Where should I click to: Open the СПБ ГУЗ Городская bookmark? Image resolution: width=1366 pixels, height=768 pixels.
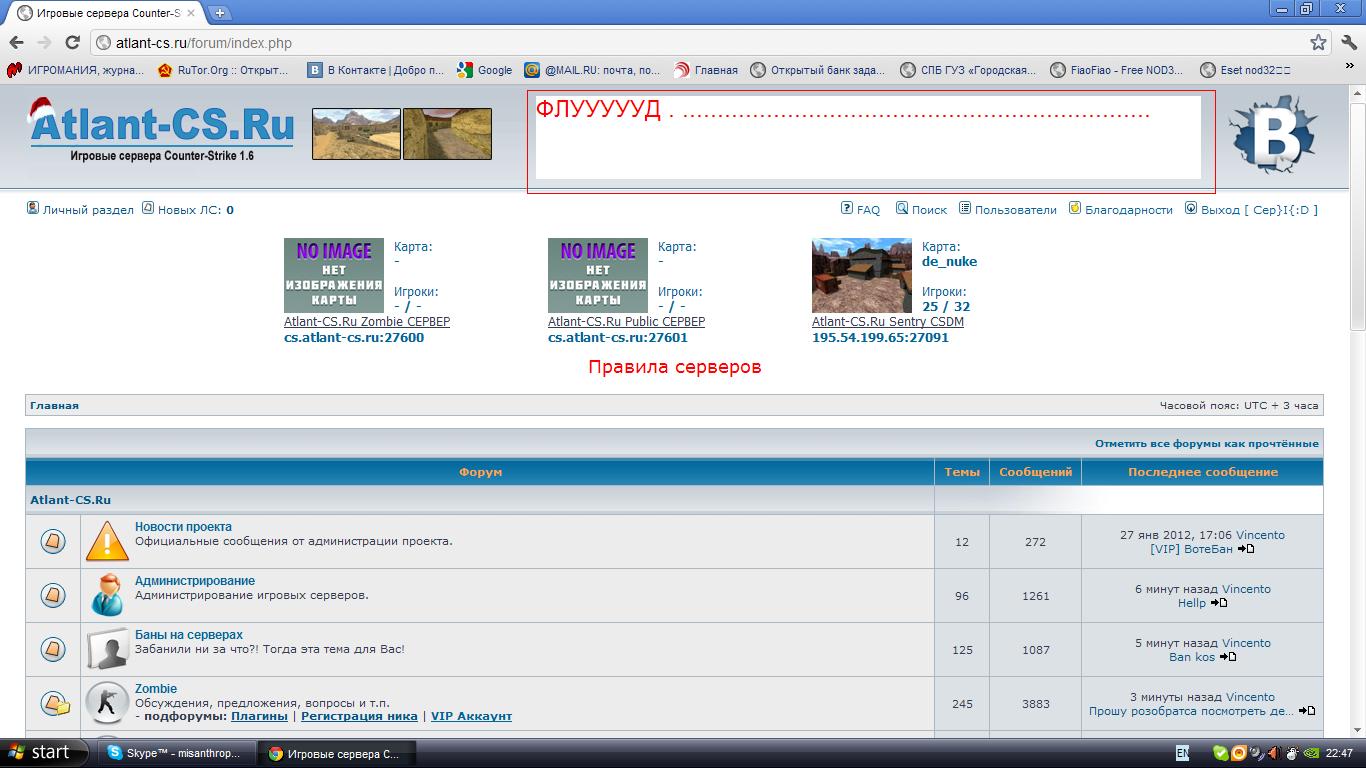[968, 70]
